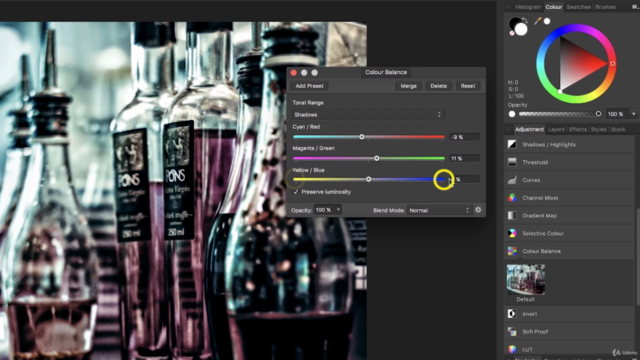Open the Blend Mode Normal dropdown

440,210
